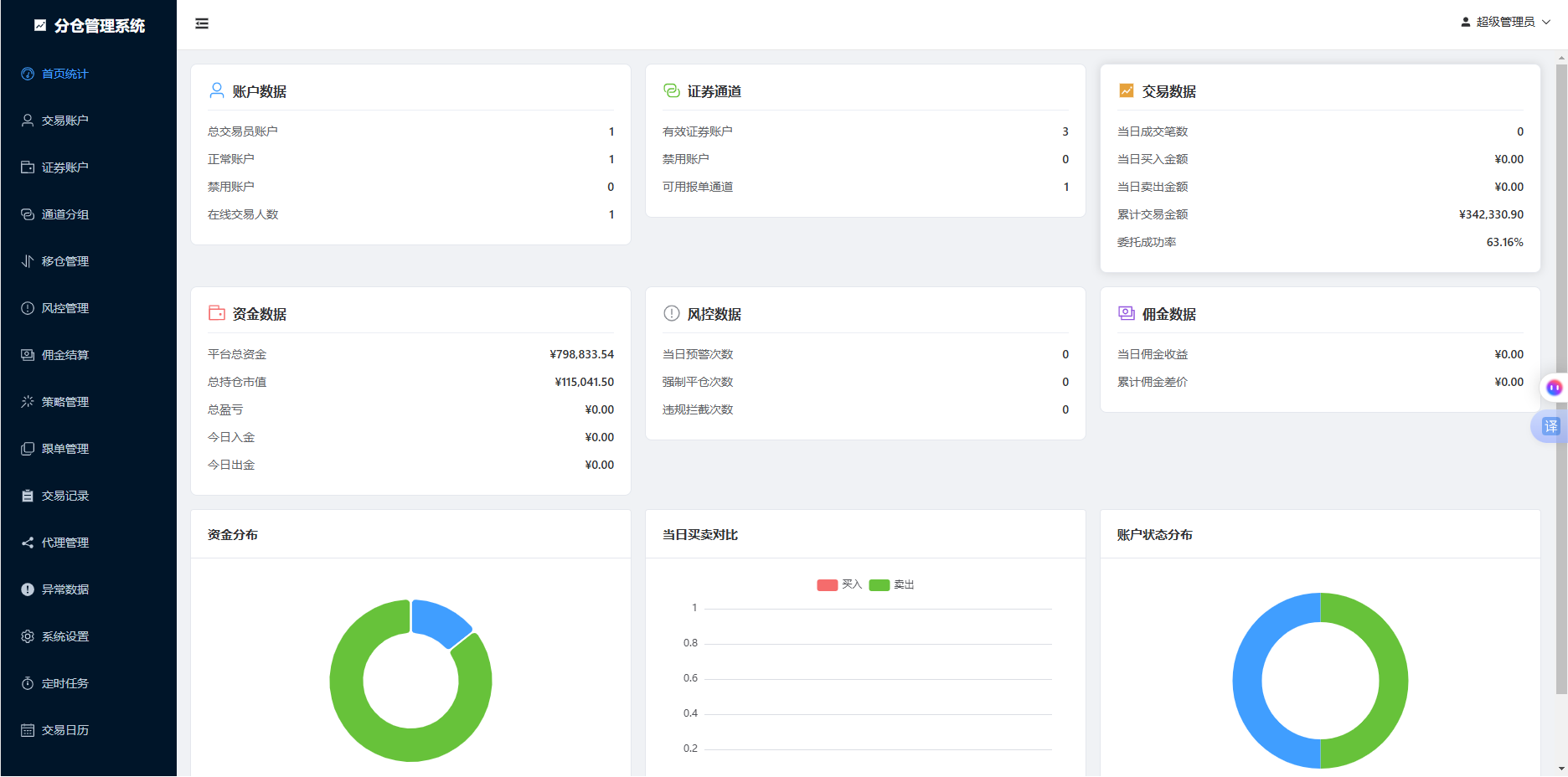Click the 证券通道 card green icon
This screenshot has height=777, width=1568.
(672, 90)
